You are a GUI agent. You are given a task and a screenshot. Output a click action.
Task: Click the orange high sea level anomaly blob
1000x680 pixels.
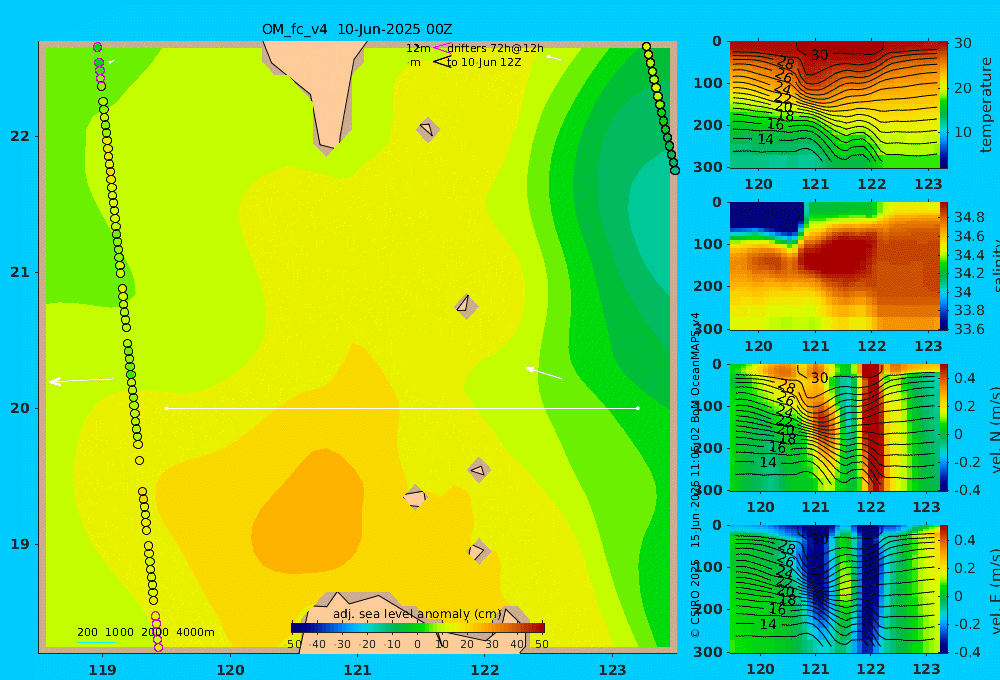[x=309, y=511]
